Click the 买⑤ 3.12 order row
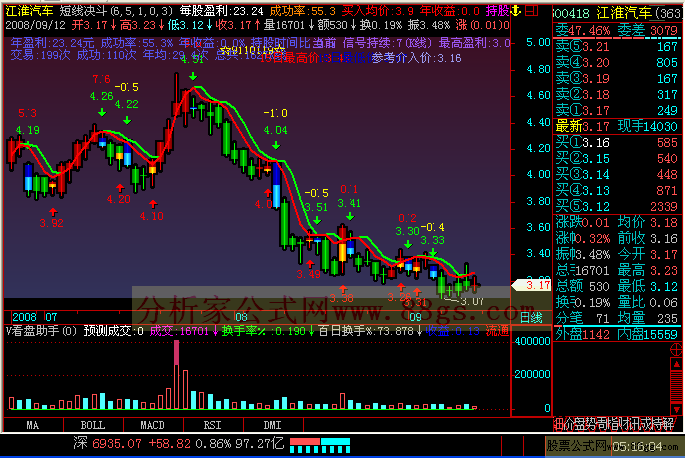685x458 pixels. click(x=616, y=207)
